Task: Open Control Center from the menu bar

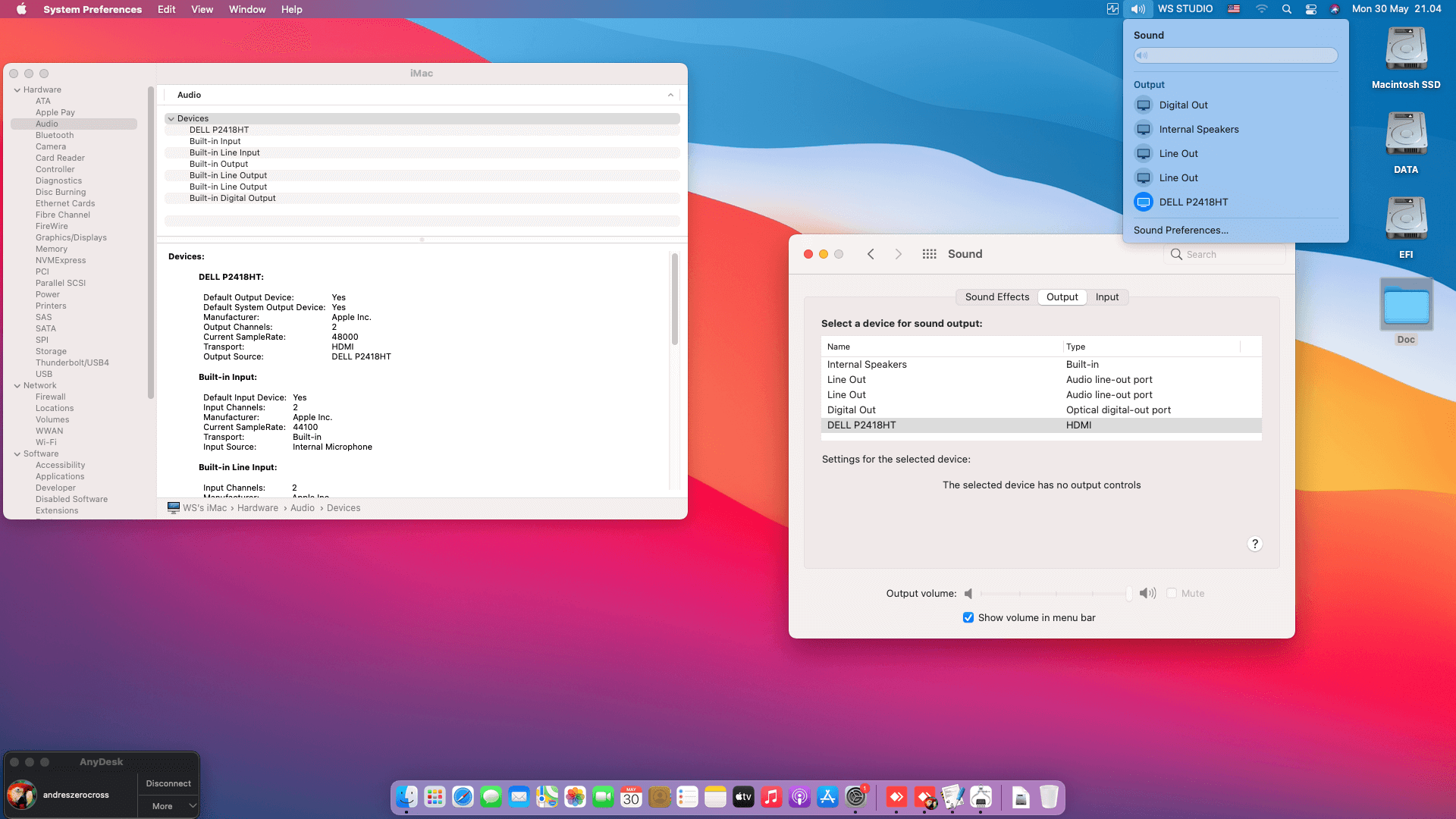Action: [1310, 9]
